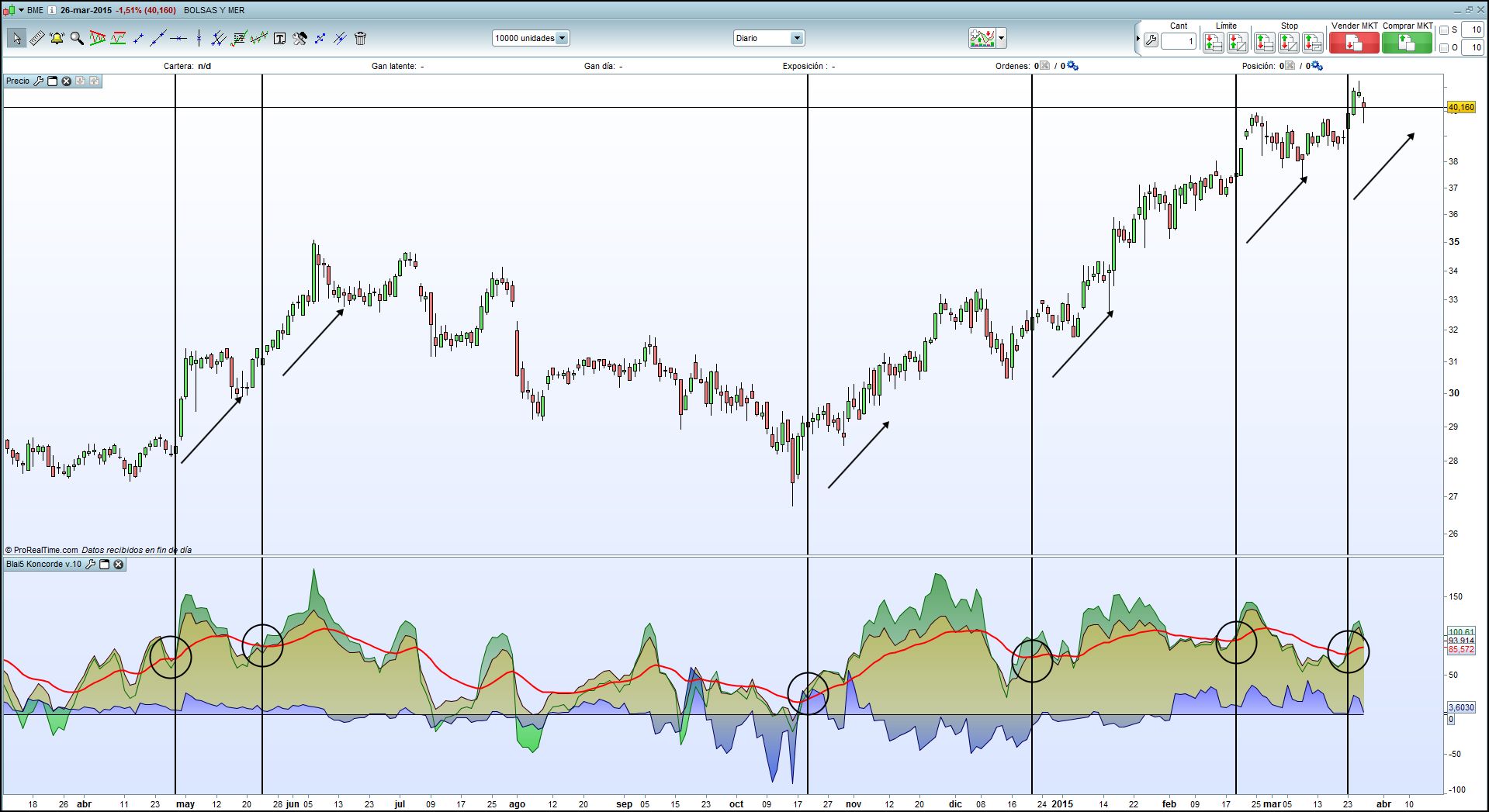Click Blai5 Koncorde window icon

[104, 565]
